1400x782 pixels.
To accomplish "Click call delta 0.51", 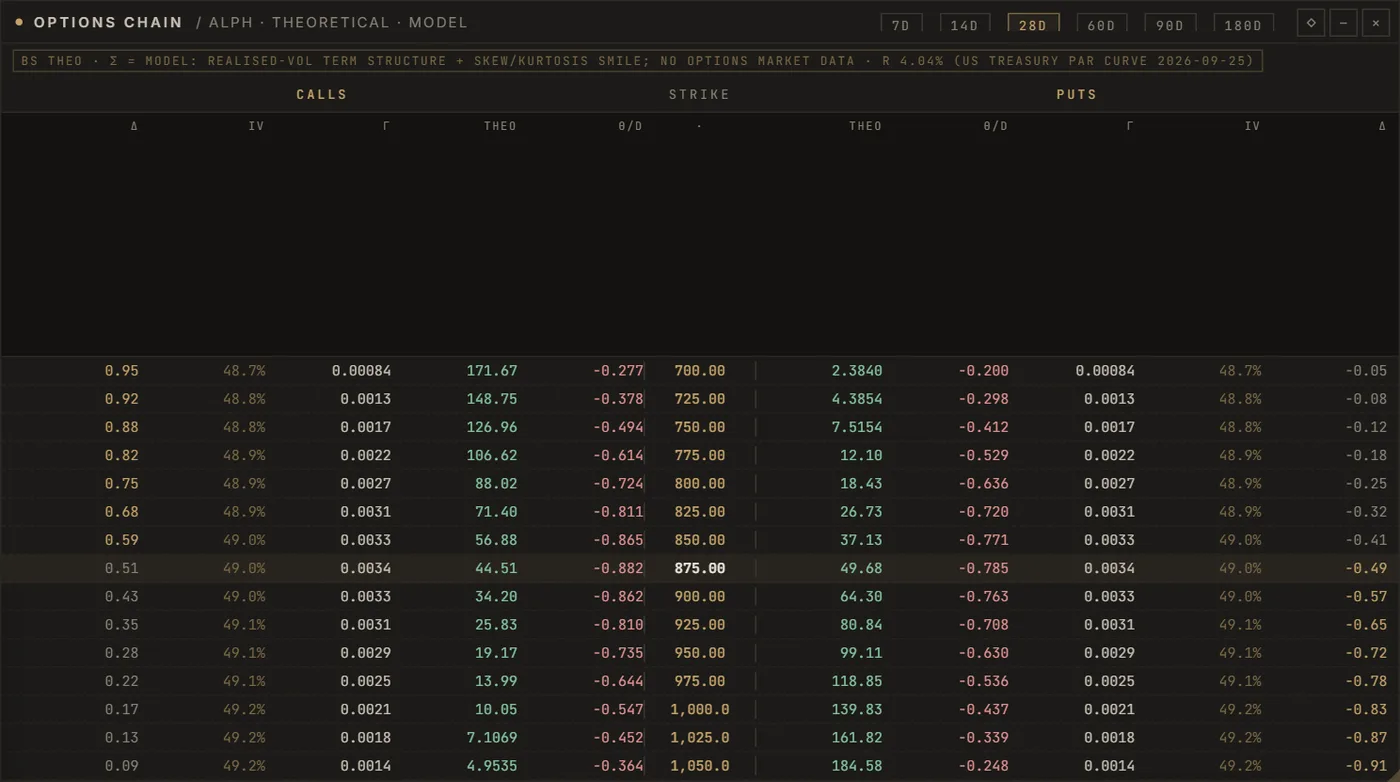I will point(122,568).
